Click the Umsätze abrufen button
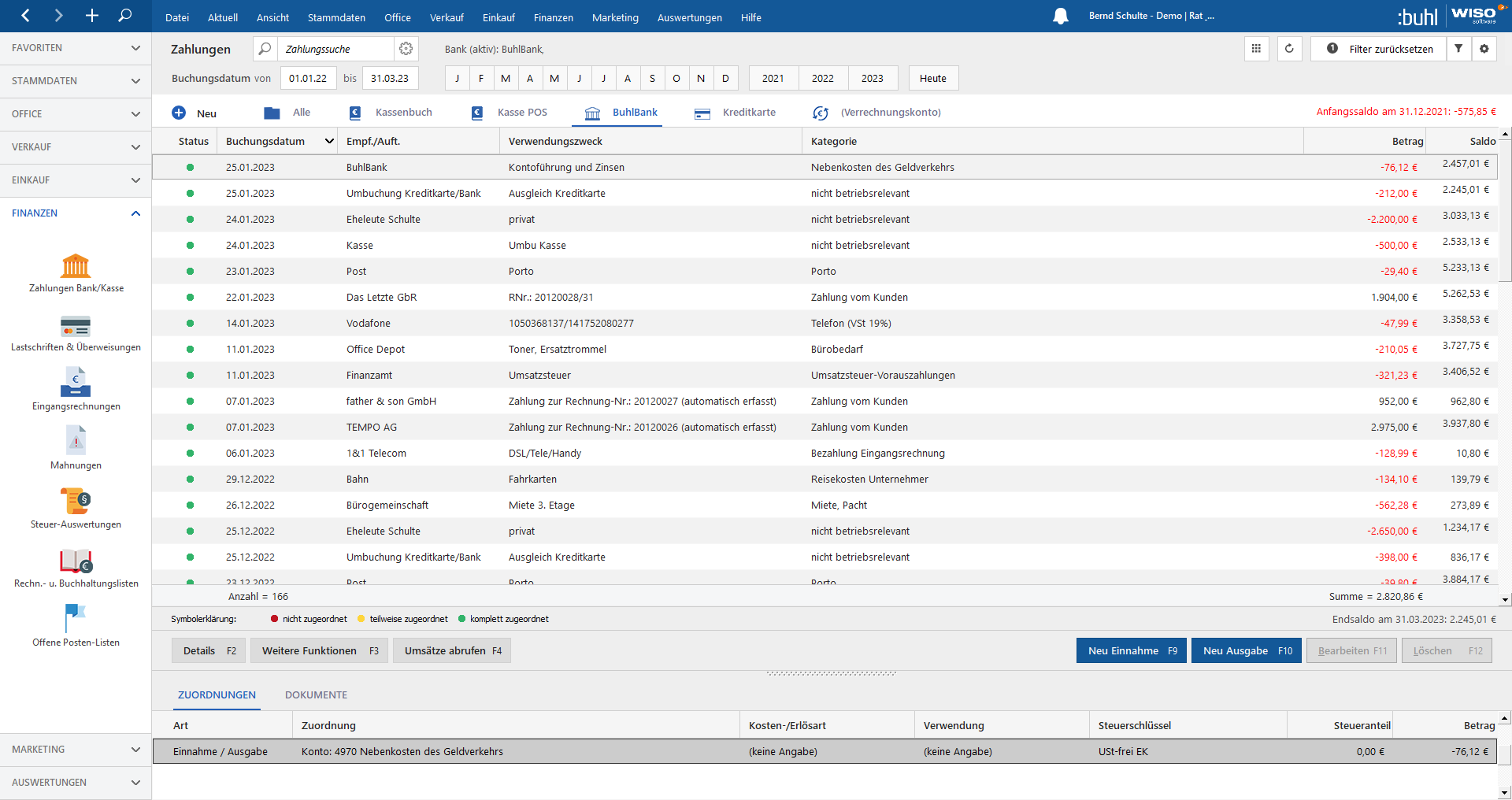 tap(453, 651)
